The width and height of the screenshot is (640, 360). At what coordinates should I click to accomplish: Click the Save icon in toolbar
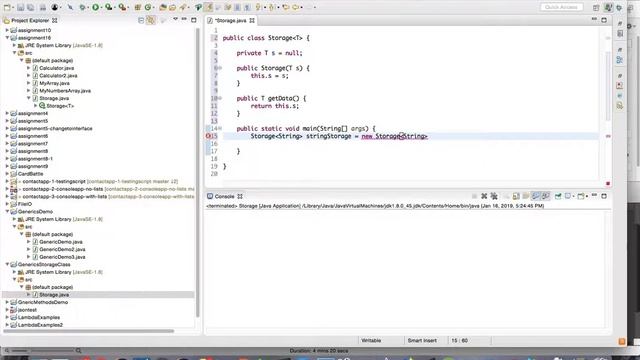(20, 7)
